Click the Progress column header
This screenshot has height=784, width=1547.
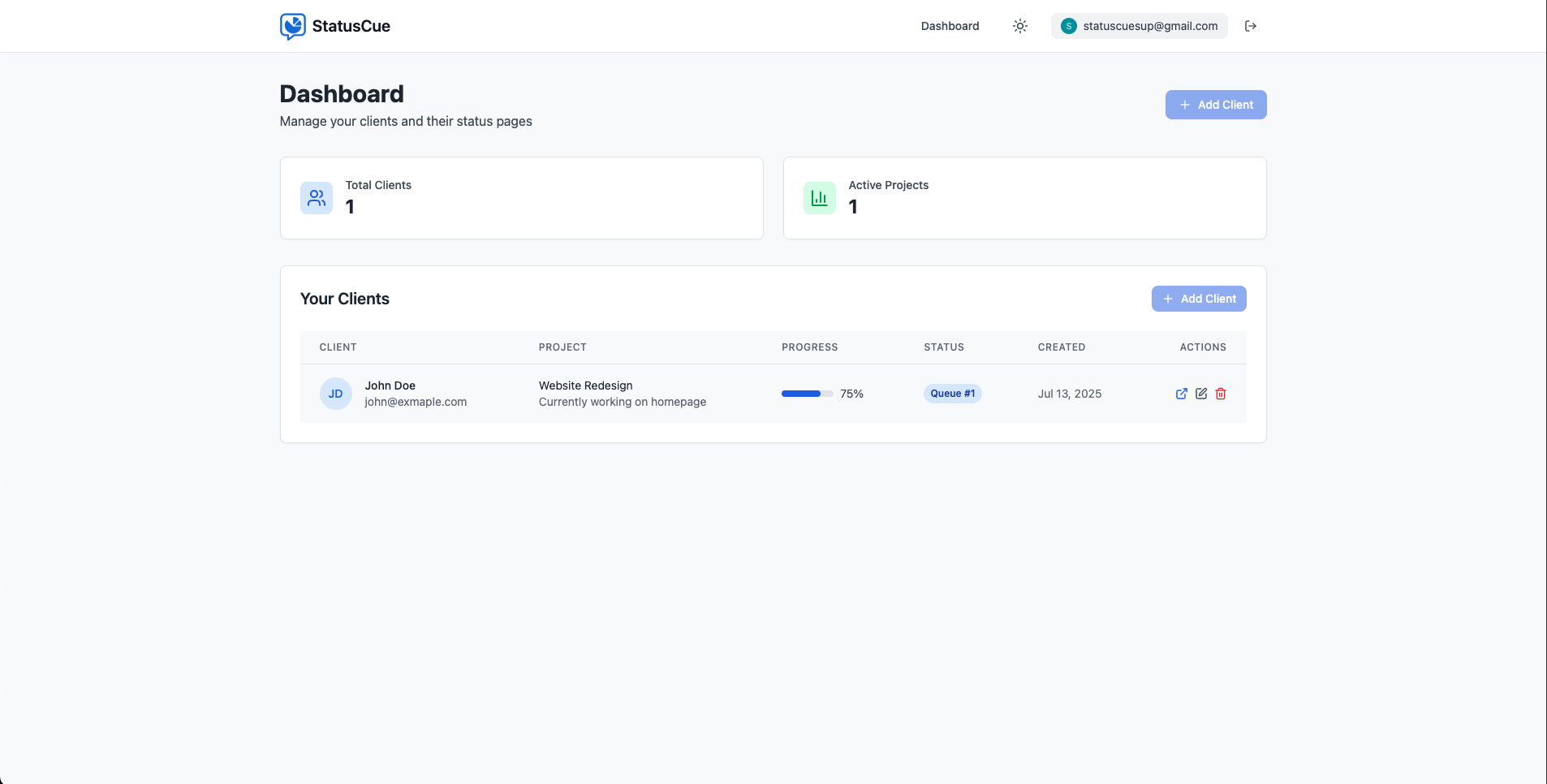[x=809, y=347]
